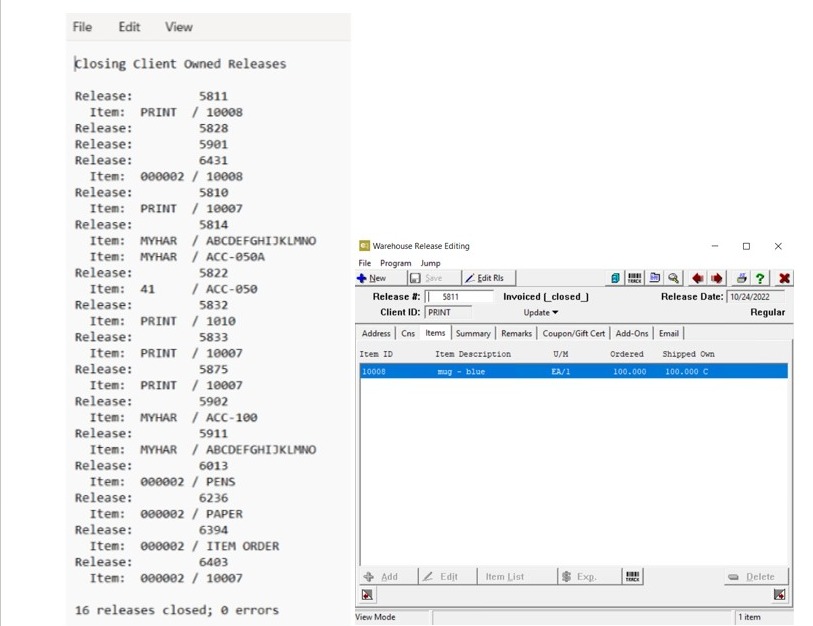Open the Program menu
This screenshot has height=626, width=813.
click(x=395, y=263)
